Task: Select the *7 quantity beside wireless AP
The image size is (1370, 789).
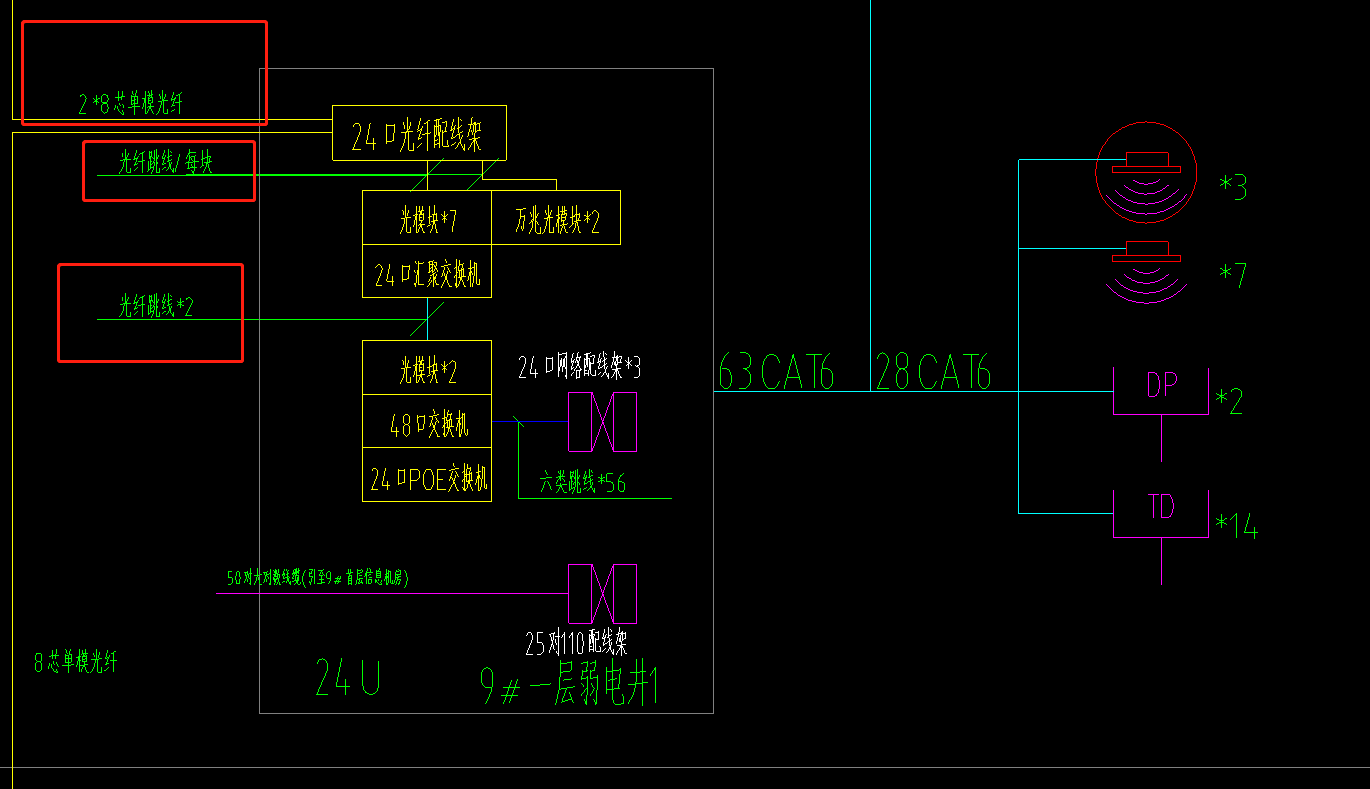Action: pos(1233,275)
